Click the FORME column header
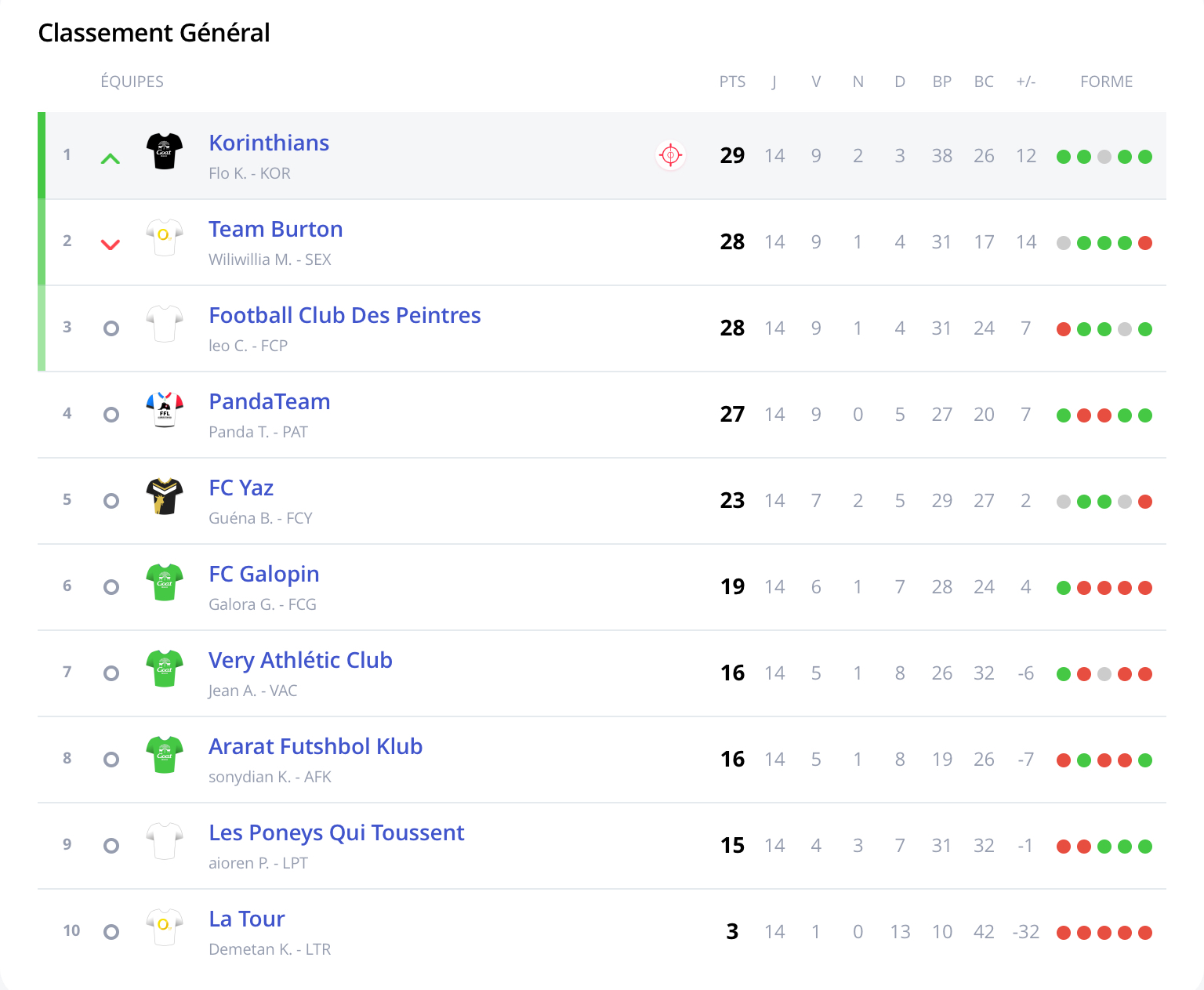The height and width of the screenshot is (990, 1204). pos(1106,82)
